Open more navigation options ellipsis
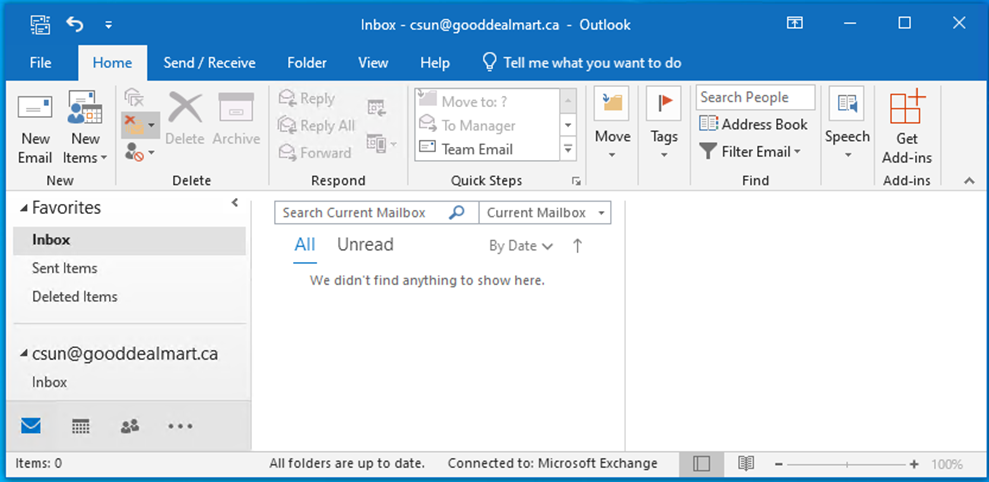Viewport: 989px width, 482px height. [x=180, y=426]
